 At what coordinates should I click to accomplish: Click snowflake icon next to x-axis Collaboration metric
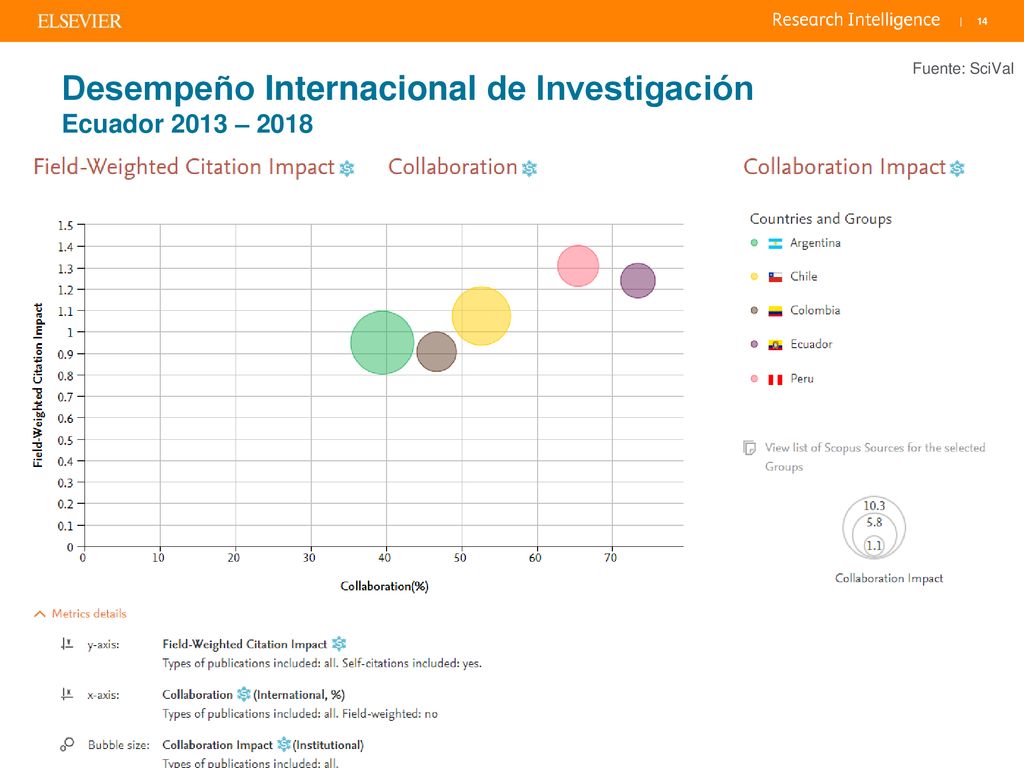click(x=244, y=694)
